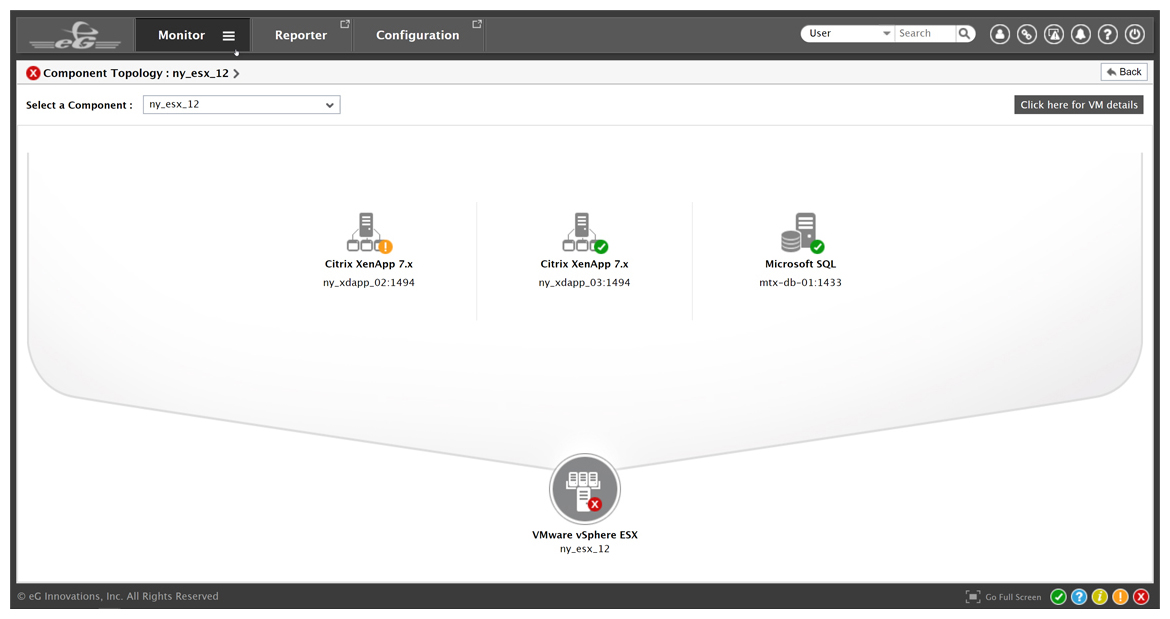Open the bell notifications icon
The height and width of the screenshot is (619, 1170).
point(1080,34)
